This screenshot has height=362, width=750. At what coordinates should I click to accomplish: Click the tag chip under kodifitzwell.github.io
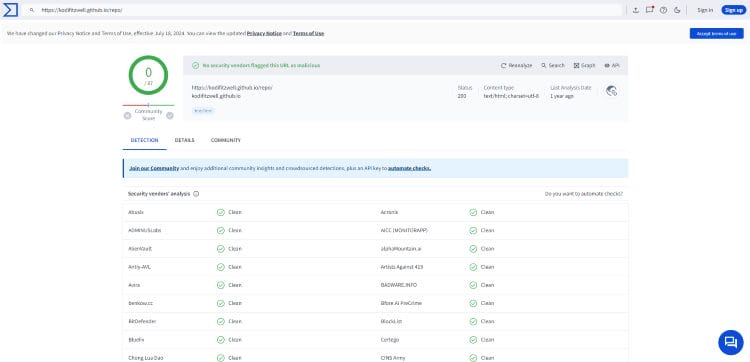click(x=203, y=110)
